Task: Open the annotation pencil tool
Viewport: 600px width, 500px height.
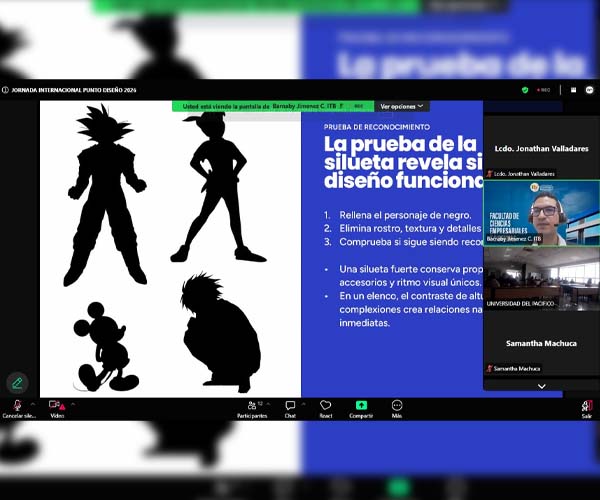Action: 17,383
